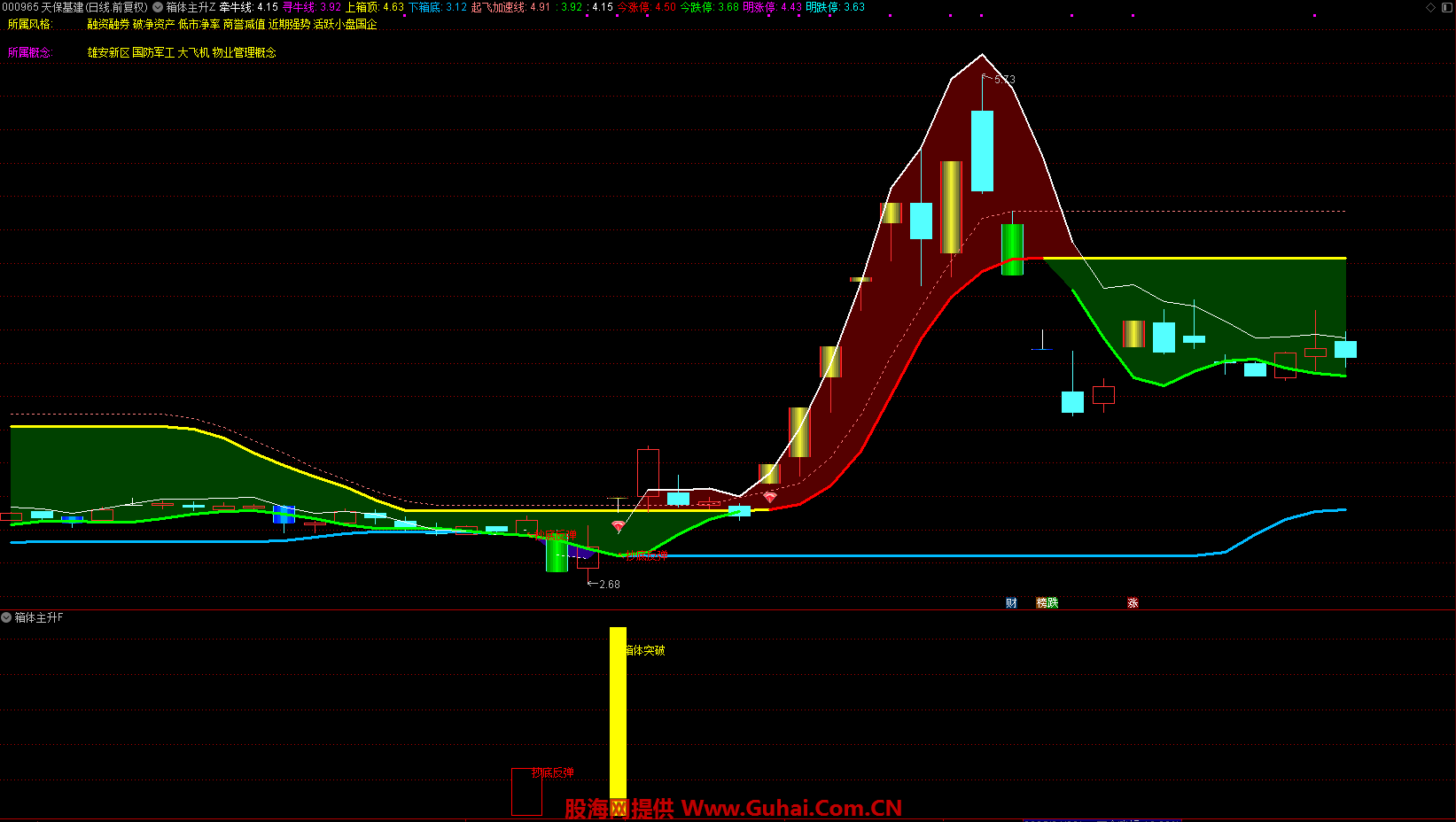The width and height of the screenshot is (1456, 822).
Task: Click the blue 财 event marker
Action: pyautogui.click(x=1011, y=603)
